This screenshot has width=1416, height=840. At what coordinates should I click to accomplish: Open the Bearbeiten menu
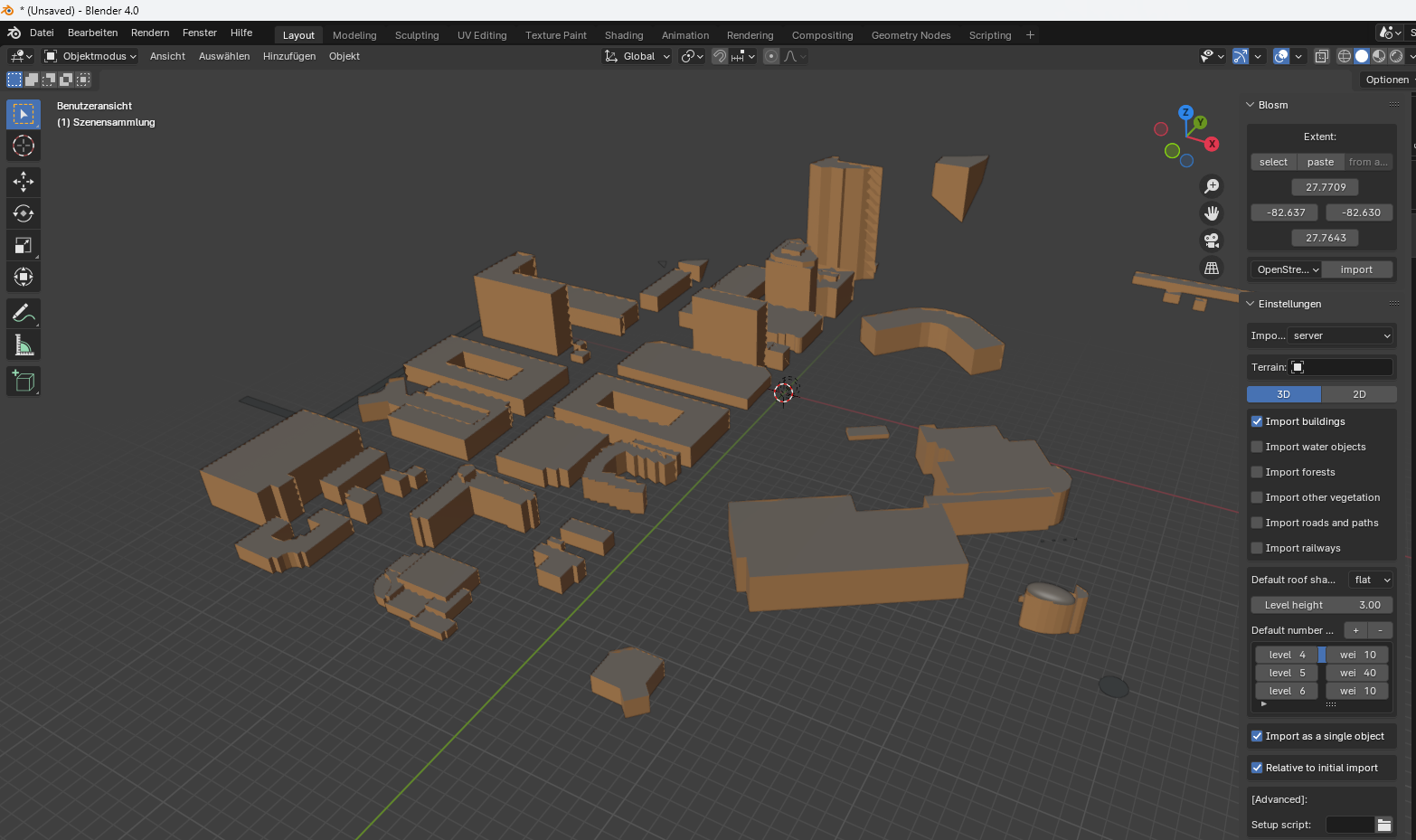93,33
